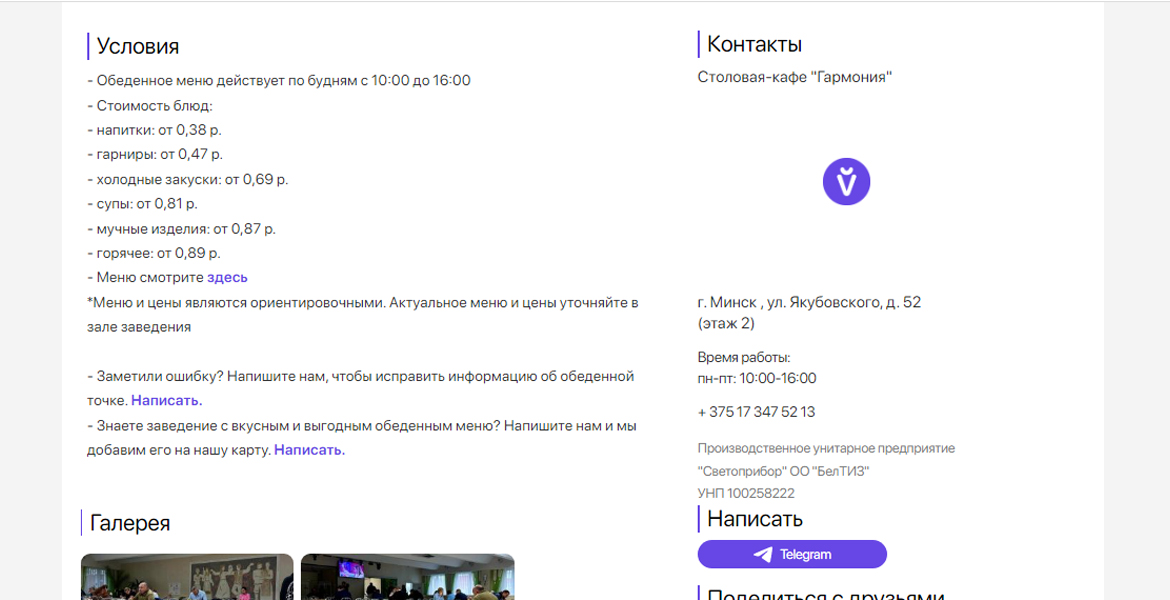Click the "Поделиться с друзьями" heading
Image resolution: width=1170 pixels, height=600 pixels.
[x=826, y=595]
